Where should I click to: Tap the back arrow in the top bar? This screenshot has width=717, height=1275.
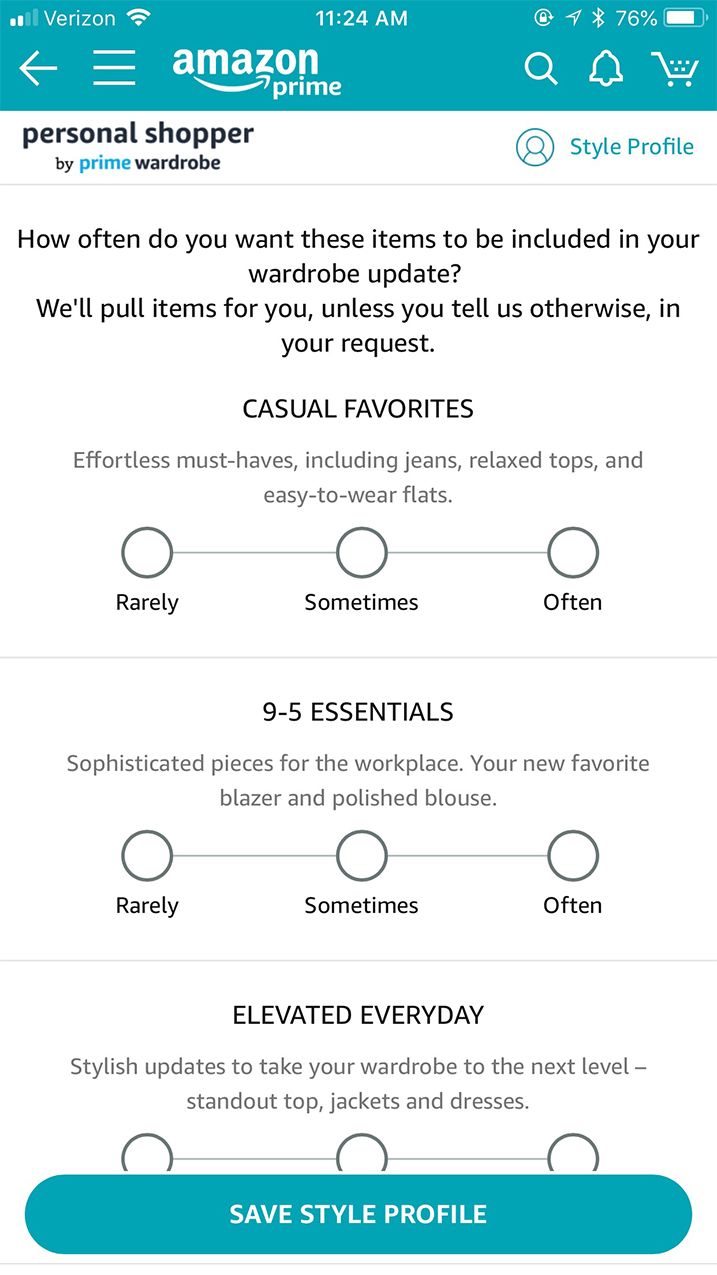tap(36, 68)
